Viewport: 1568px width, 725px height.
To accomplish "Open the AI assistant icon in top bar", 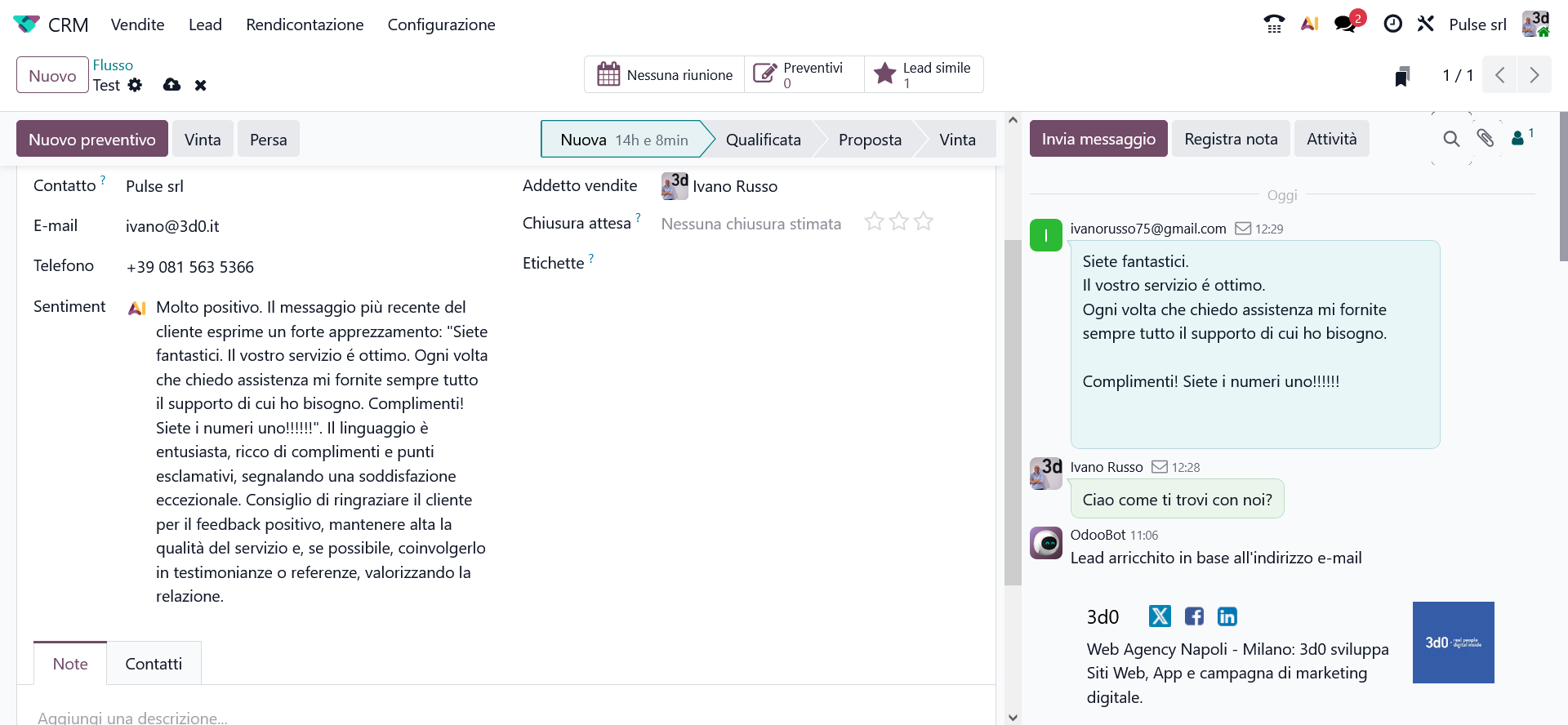I will 1310,24.
